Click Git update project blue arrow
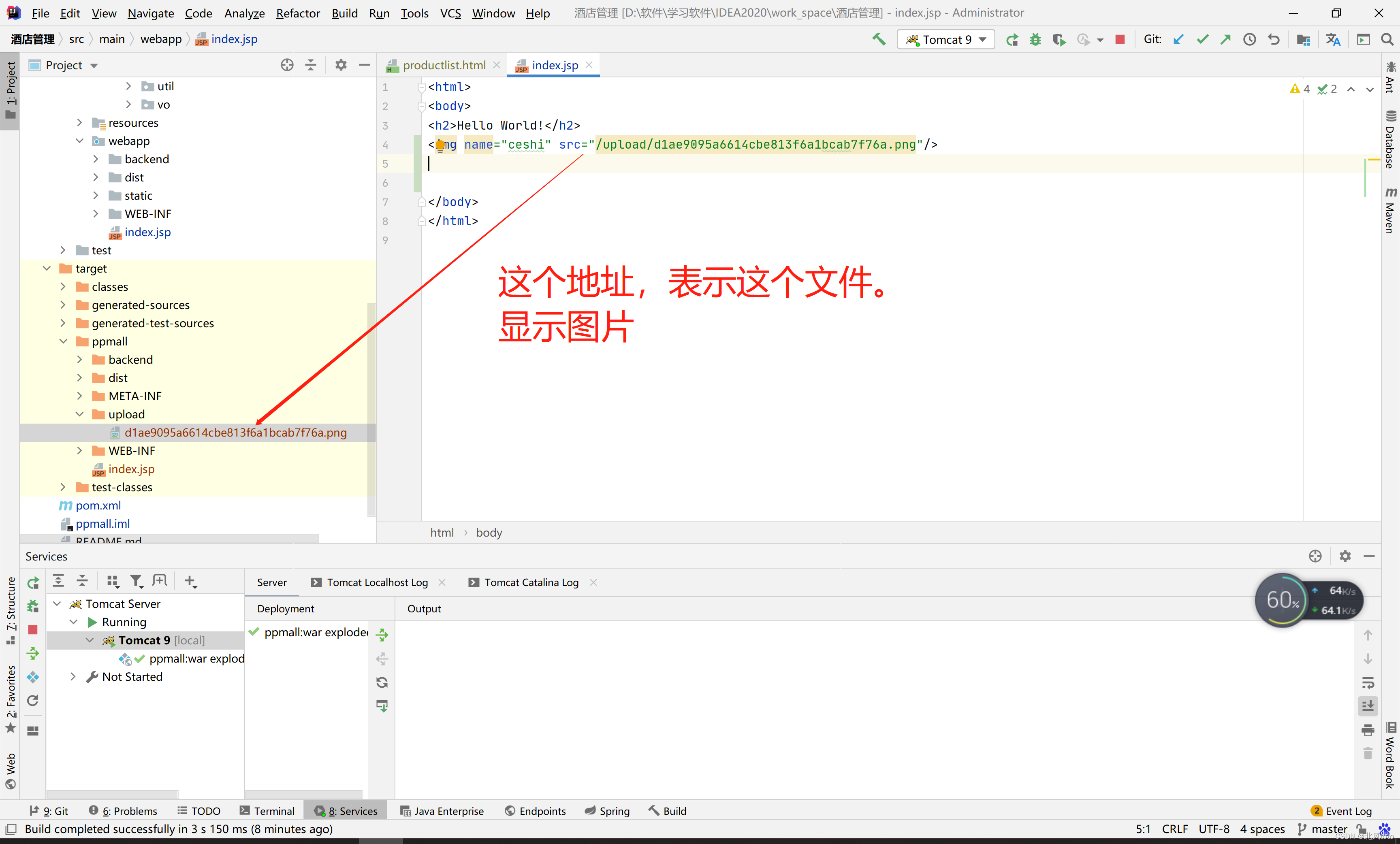The image size is (1400, 844). 1178,39
